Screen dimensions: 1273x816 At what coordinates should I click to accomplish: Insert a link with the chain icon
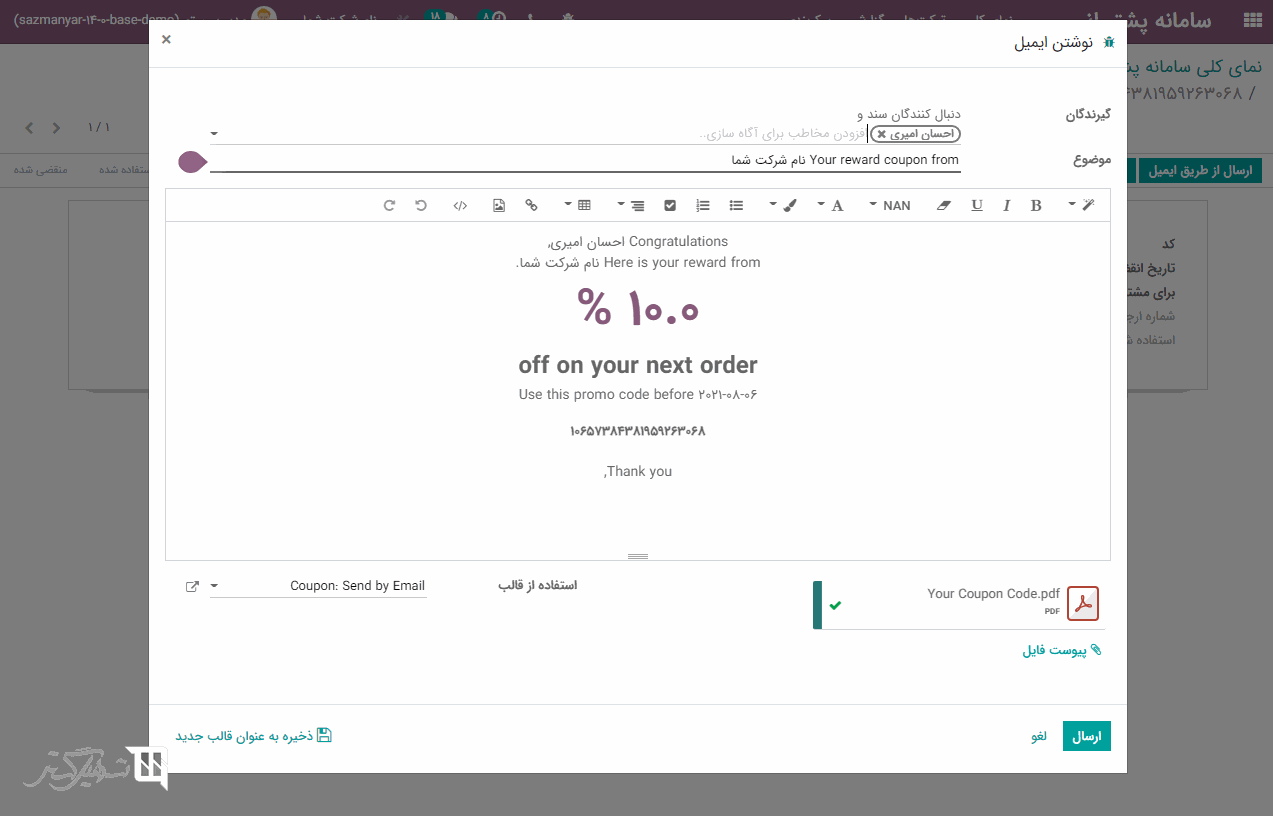pyautogui.click(x=531, y=205)
